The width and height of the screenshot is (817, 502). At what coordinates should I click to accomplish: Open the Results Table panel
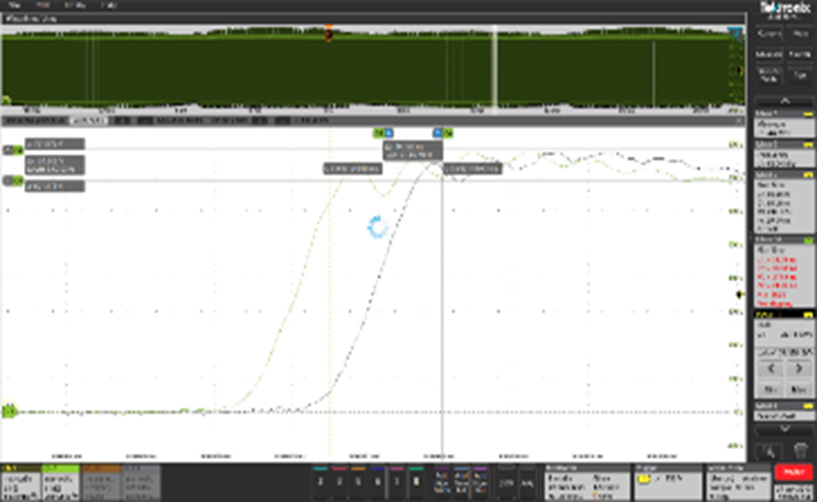[769, 76]
